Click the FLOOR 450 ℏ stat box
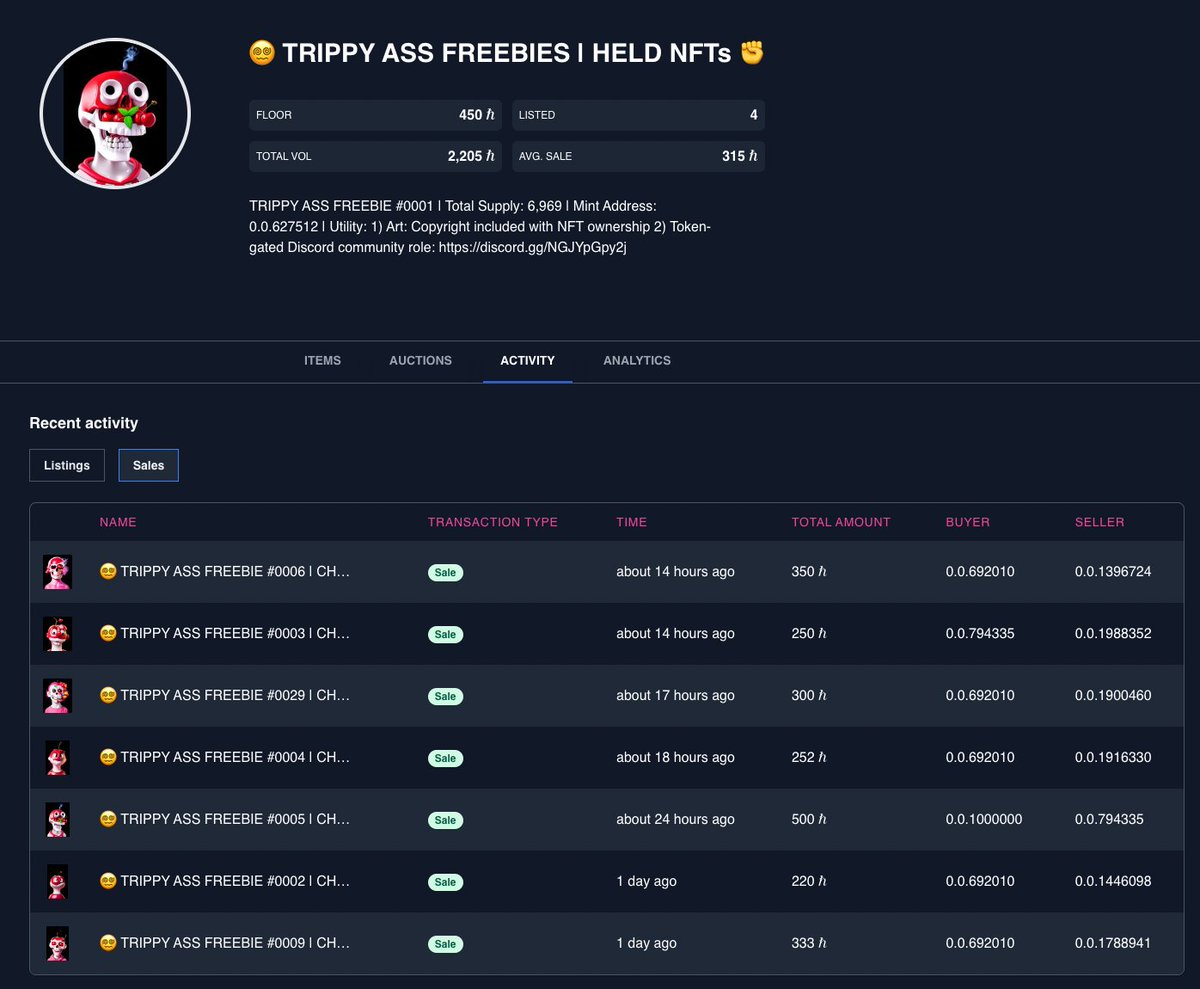This screenshot has height=989, width=1200. point(375,115)
